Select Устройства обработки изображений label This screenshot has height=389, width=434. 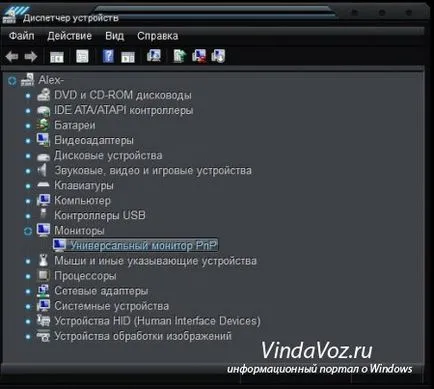(143, 336)
